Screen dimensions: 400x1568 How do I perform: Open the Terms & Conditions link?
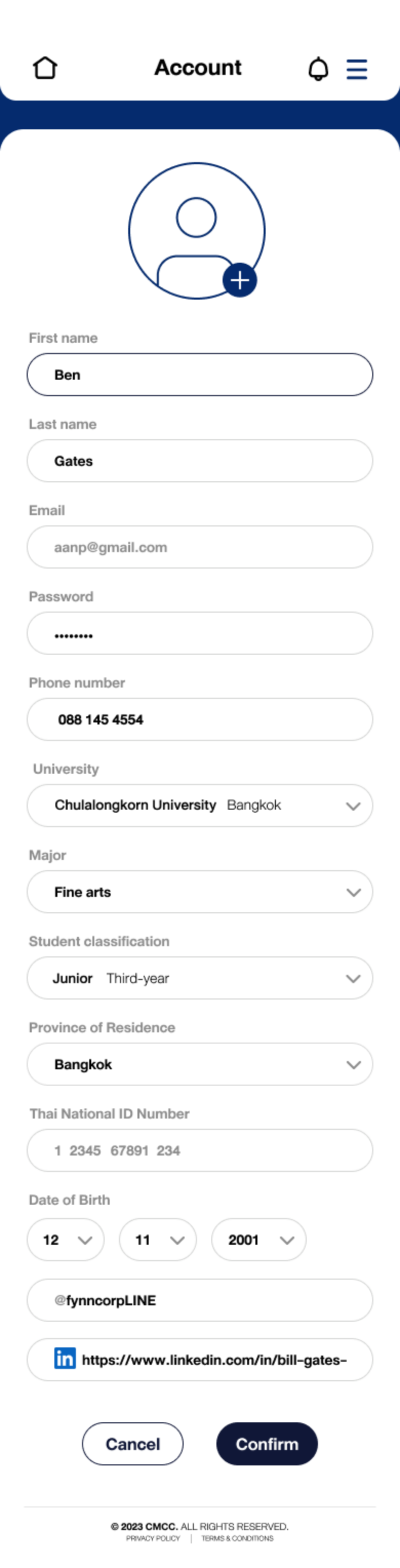237,1538
